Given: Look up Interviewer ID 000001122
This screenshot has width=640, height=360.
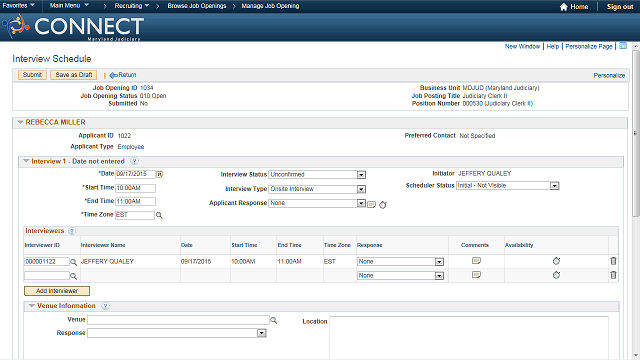Looking at the screenshot, I should (x=73, y=262).
